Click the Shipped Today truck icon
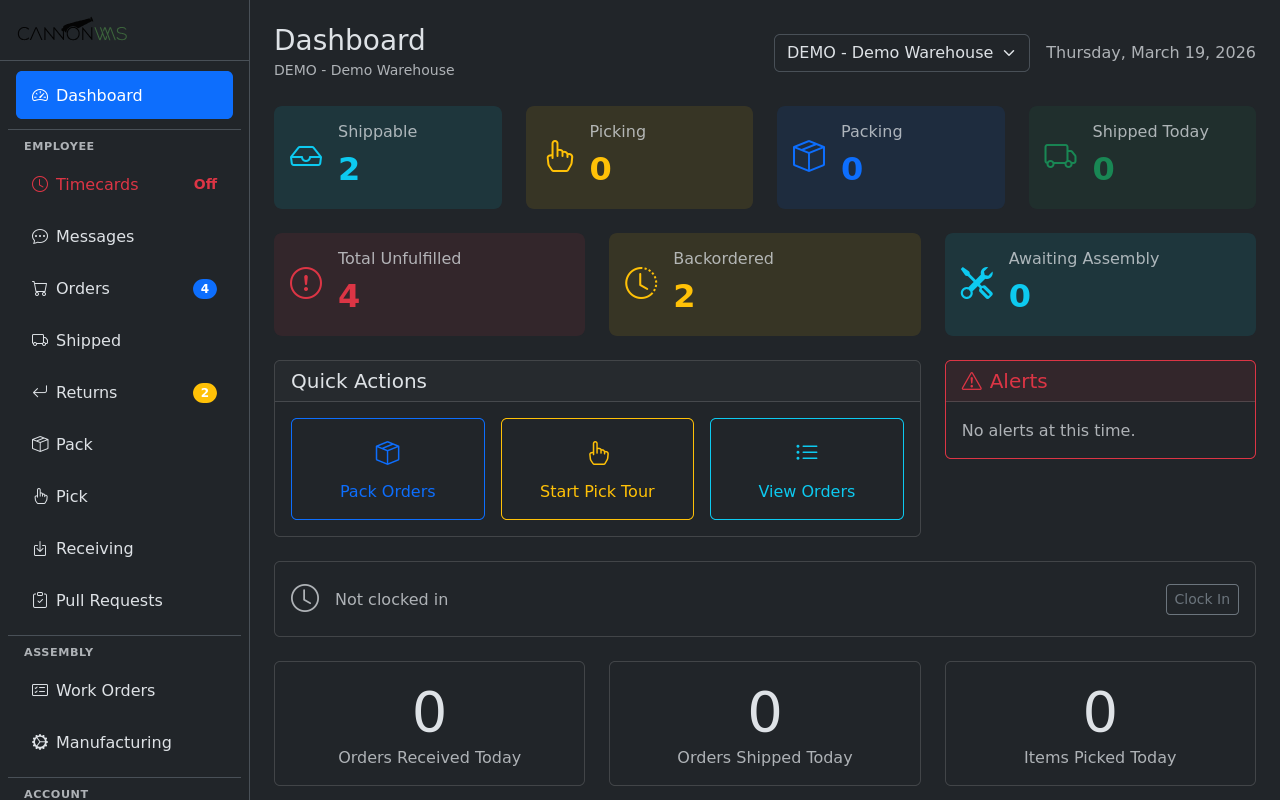The width and height of the screenshot is (1280, 800). tap(1060, 157)
